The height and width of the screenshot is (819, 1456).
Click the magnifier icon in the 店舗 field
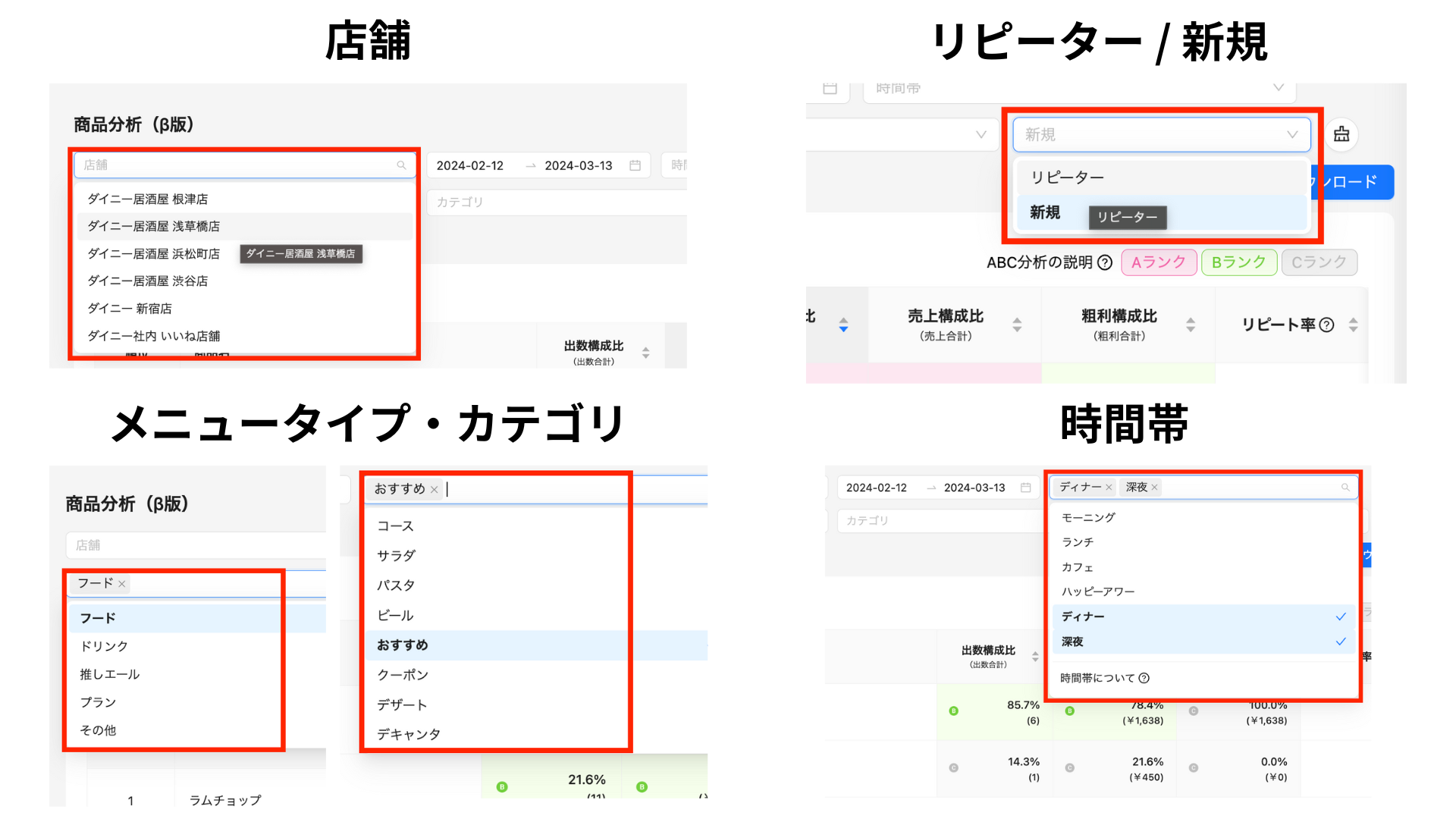point(401,165)
